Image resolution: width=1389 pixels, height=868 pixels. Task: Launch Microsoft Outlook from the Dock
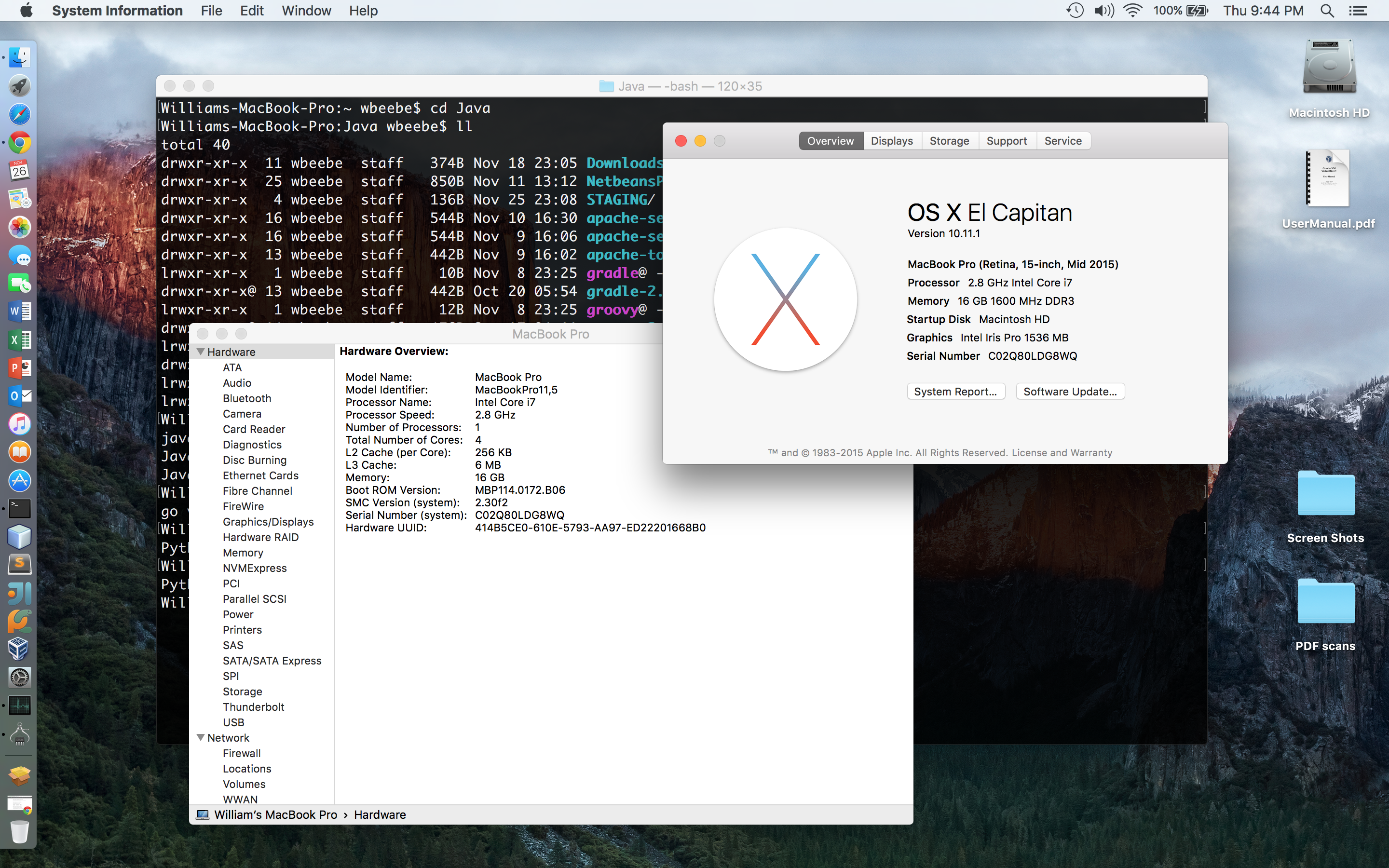coord(19,395)
